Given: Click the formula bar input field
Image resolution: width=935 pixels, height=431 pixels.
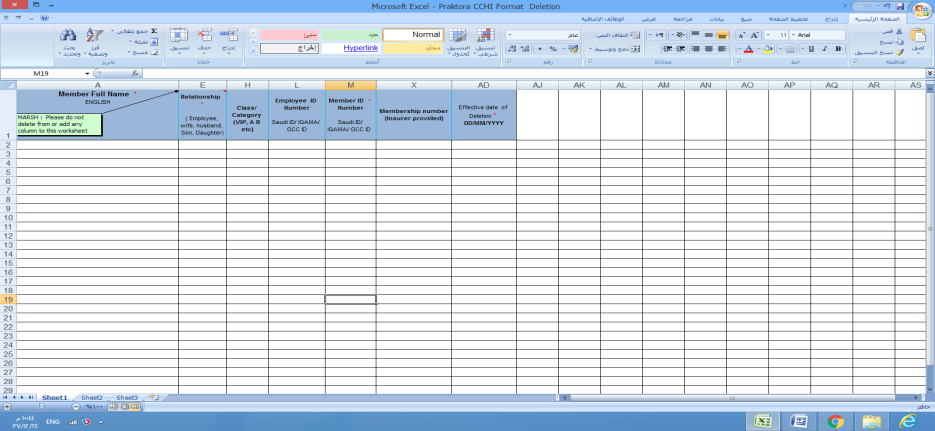Looking at the screenshot, I should point(534,73).
